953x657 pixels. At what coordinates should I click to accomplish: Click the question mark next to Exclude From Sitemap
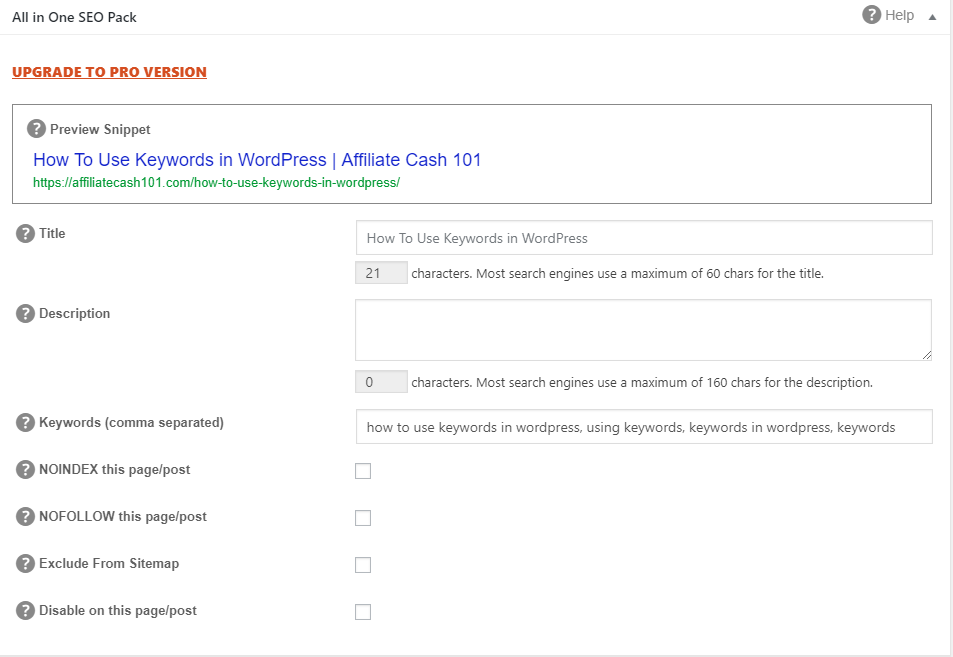pyautogui.click(x=25, y=563)
